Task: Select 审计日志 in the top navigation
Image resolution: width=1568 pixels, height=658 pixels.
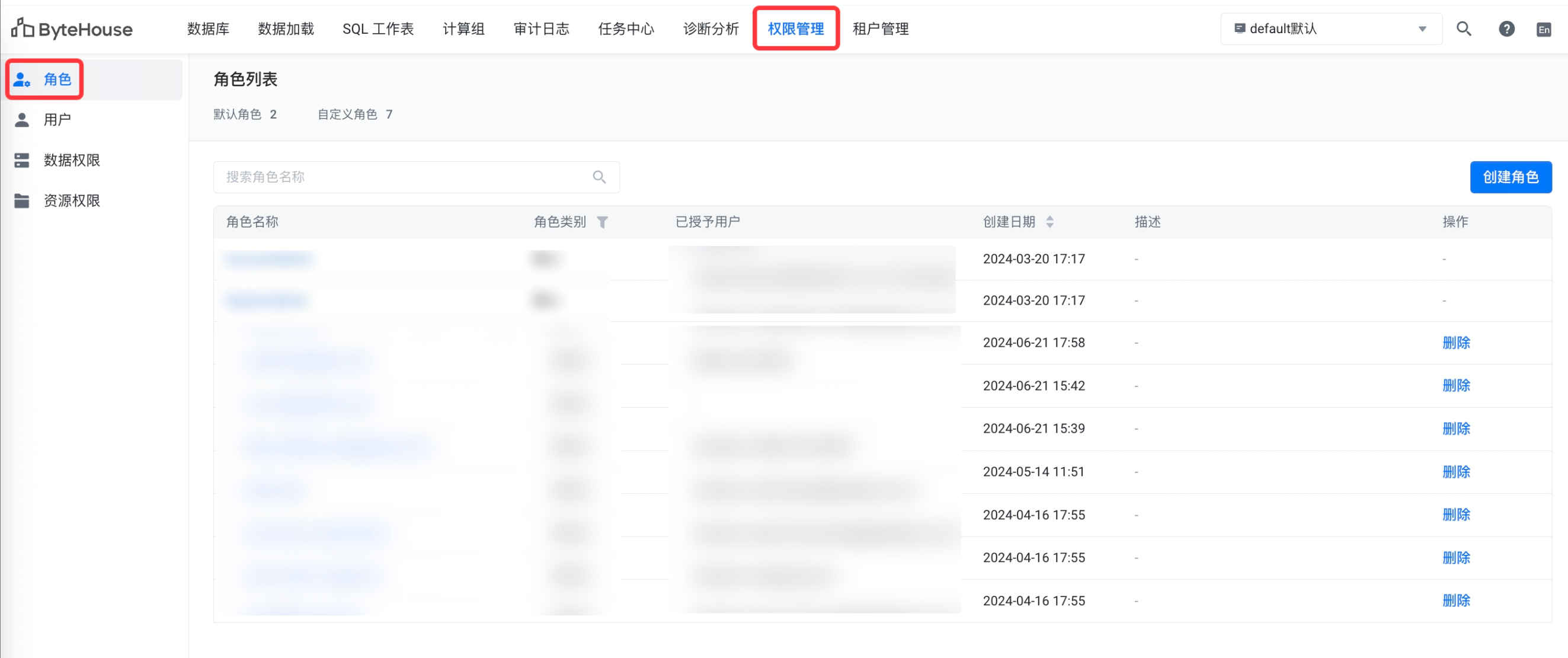Action: 541,28
